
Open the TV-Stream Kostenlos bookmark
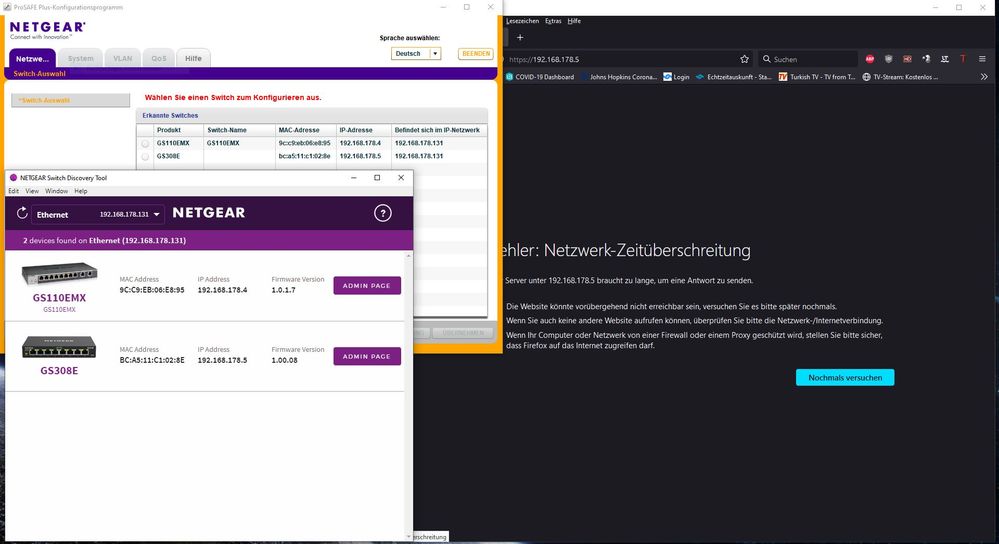900,77
